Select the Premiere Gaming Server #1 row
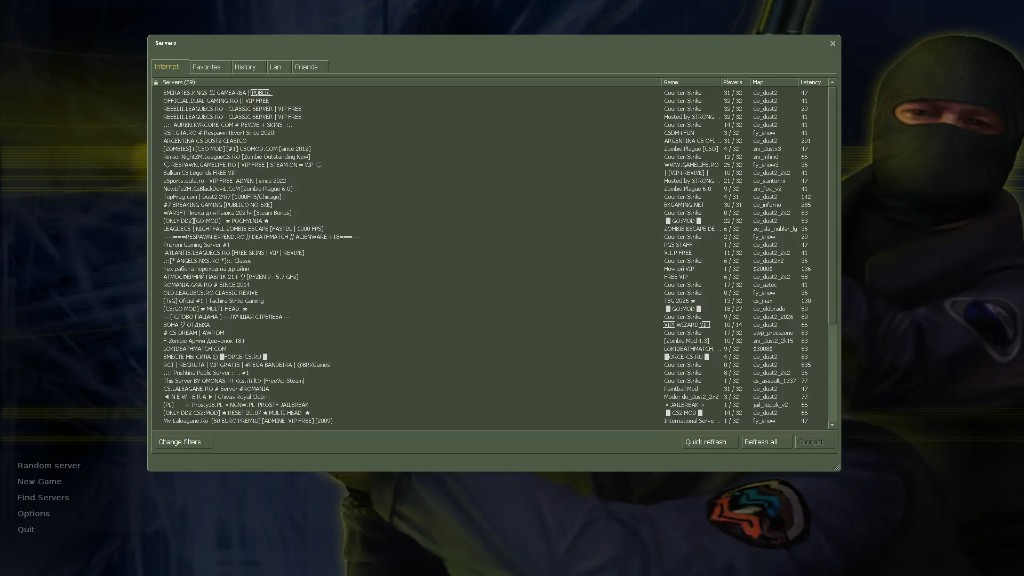The height and width of the screenshot is (576, 1024). (490, 245)
